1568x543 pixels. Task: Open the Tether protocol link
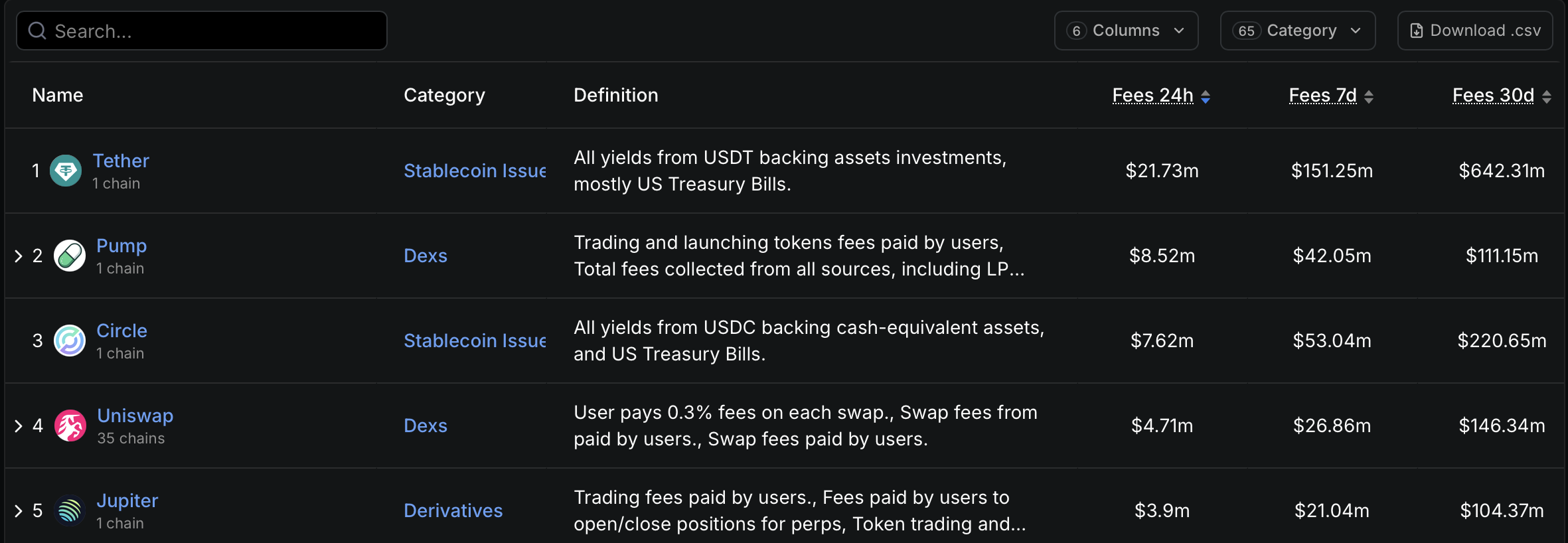click(121, 161)
